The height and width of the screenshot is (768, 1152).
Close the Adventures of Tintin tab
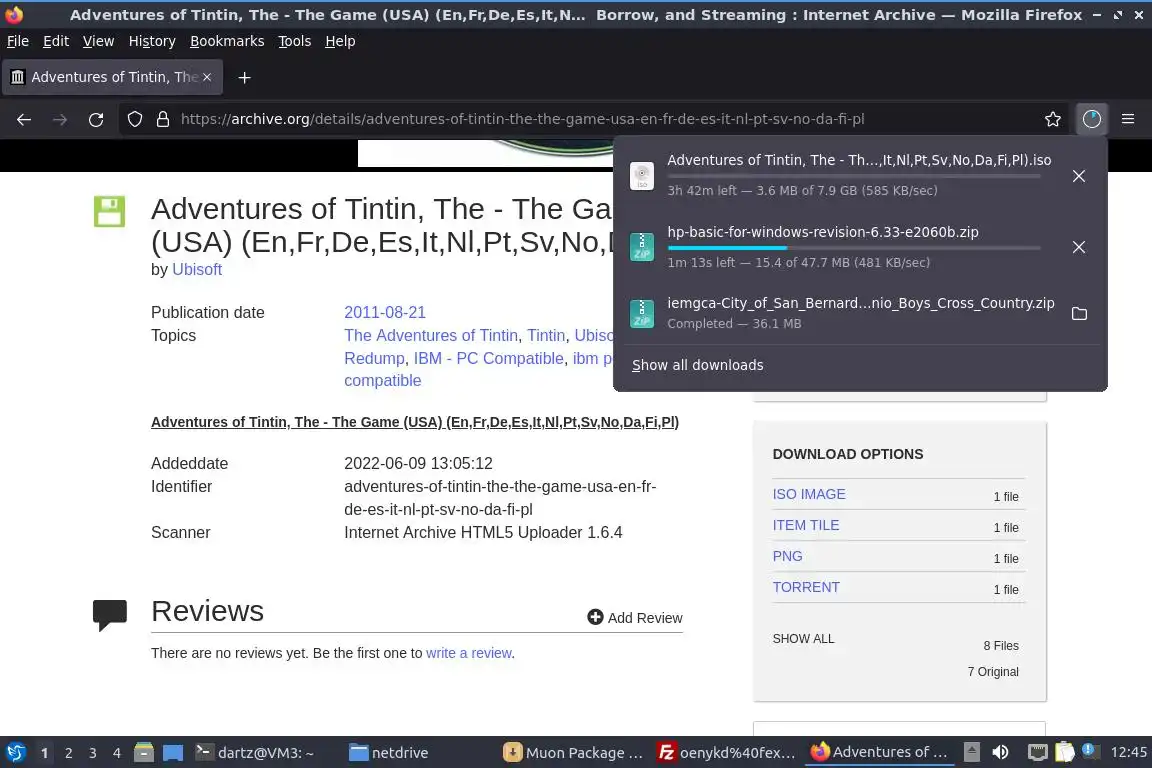pyautogui.click(x=207, y=77)
